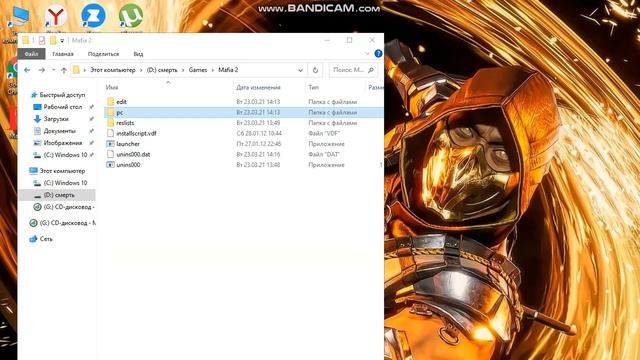This screenshot has width=640, height=360.
Task: Open the Поделиться ribbon tab
Action: pyautogui.click(x=103, y=54)
